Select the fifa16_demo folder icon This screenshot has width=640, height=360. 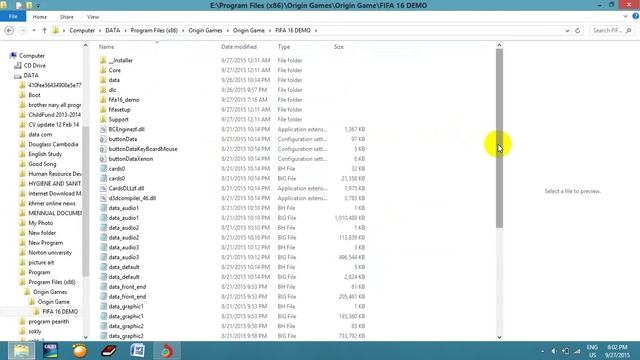pos(103,100)
